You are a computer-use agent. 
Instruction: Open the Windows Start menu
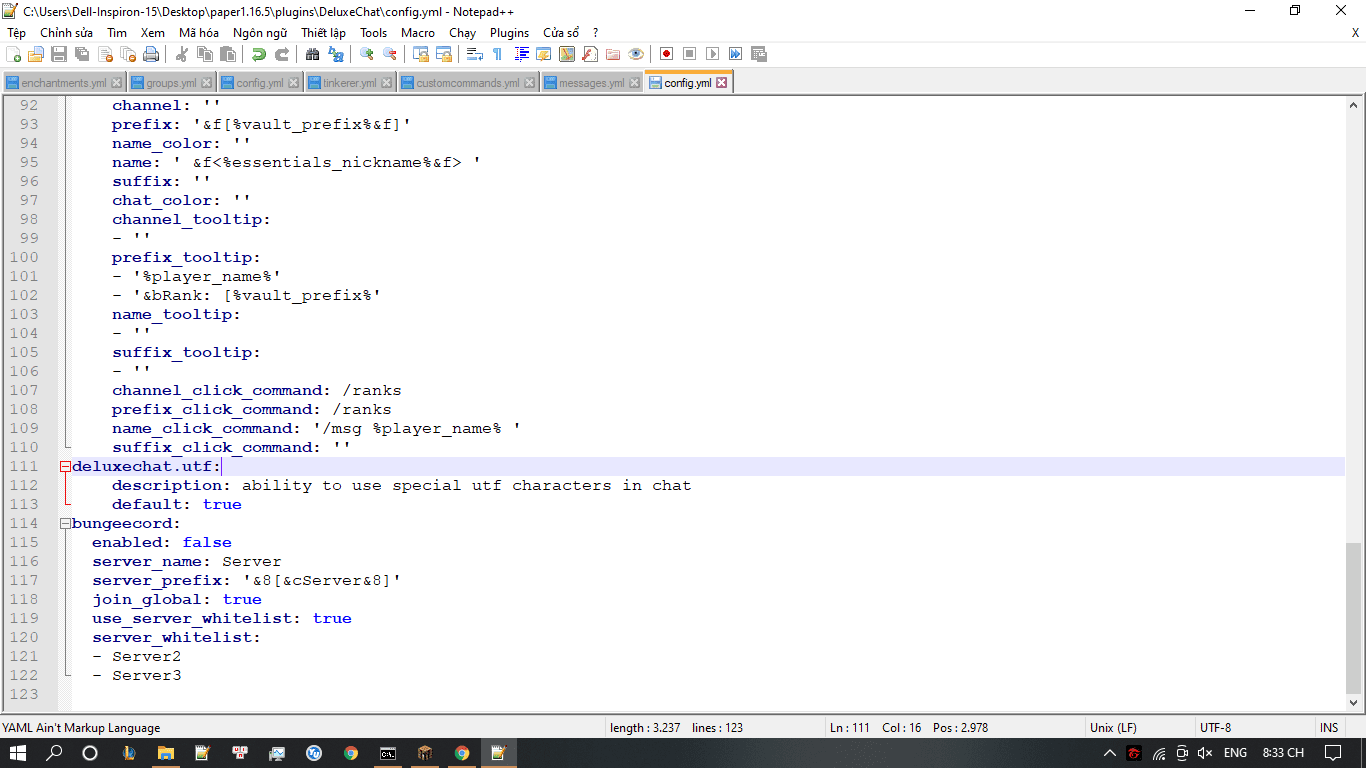(18, 753)
